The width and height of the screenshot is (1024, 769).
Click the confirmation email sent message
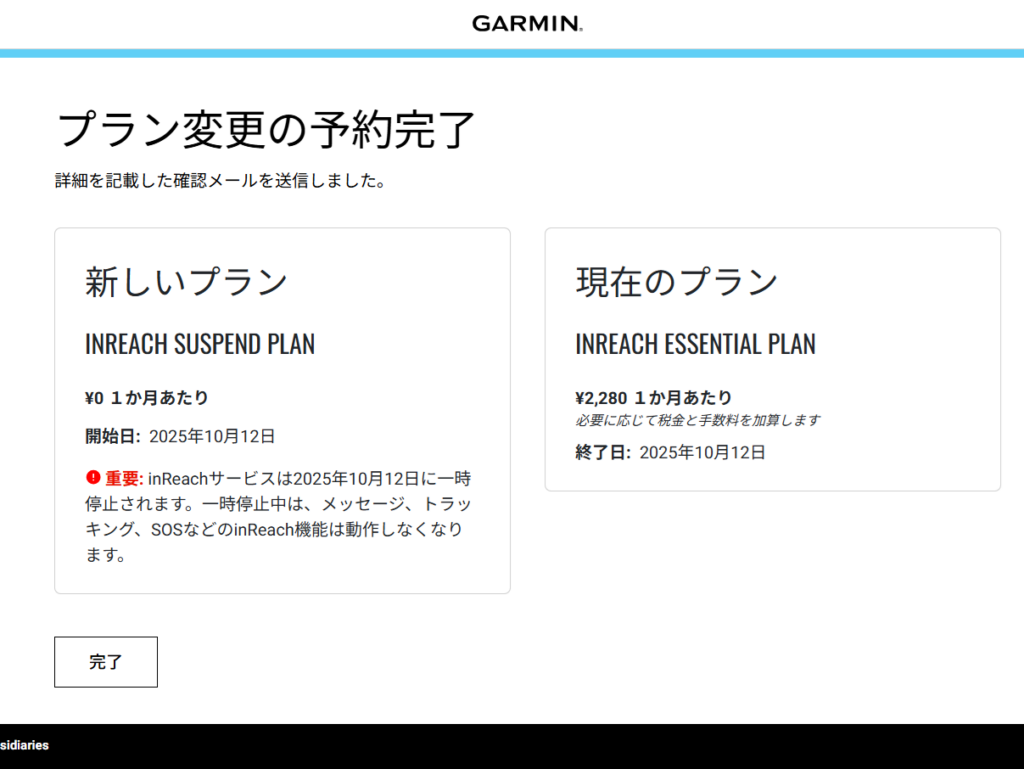point(220,181)
